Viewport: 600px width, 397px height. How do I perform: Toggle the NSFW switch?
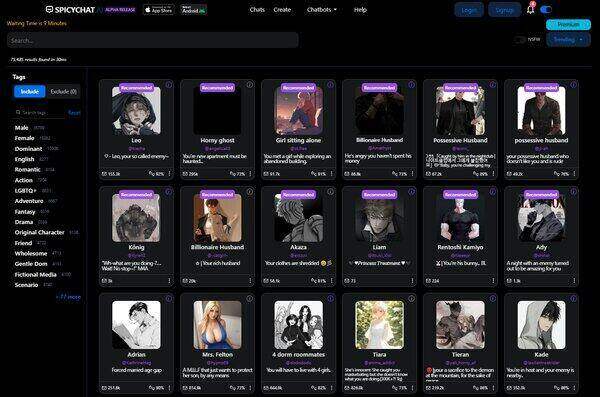point(520,39)
